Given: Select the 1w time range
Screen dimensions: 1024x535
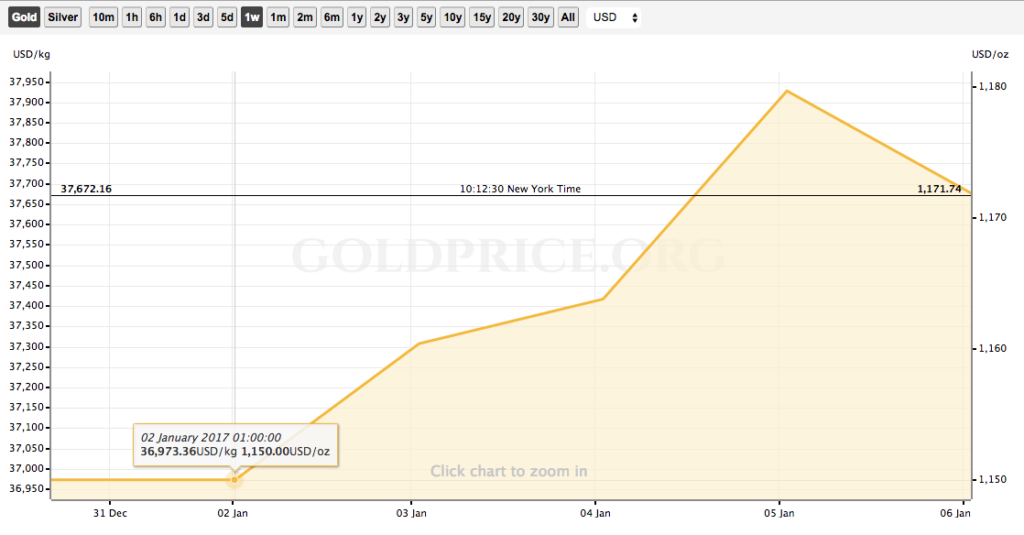Looking at the screenshot, I should (252, 17).
